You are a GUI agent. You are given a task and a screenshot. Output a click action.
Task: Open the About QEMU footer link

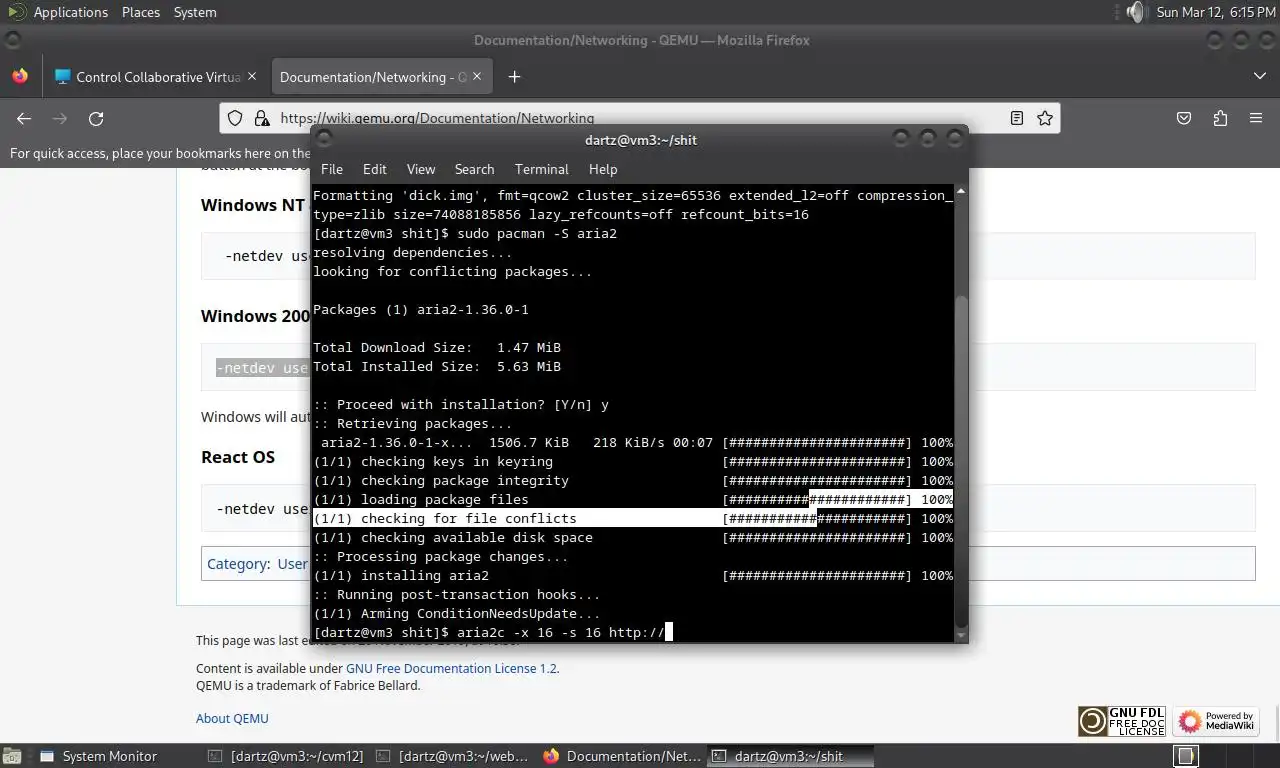point(232,718)
